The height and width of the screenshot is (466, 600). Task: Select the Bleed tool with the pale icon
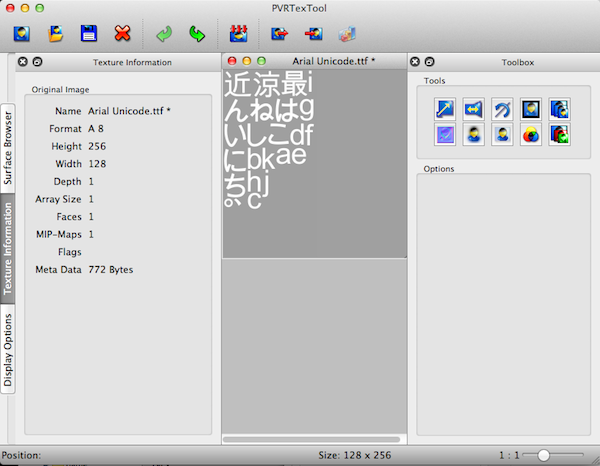click(x=502, y=134)
